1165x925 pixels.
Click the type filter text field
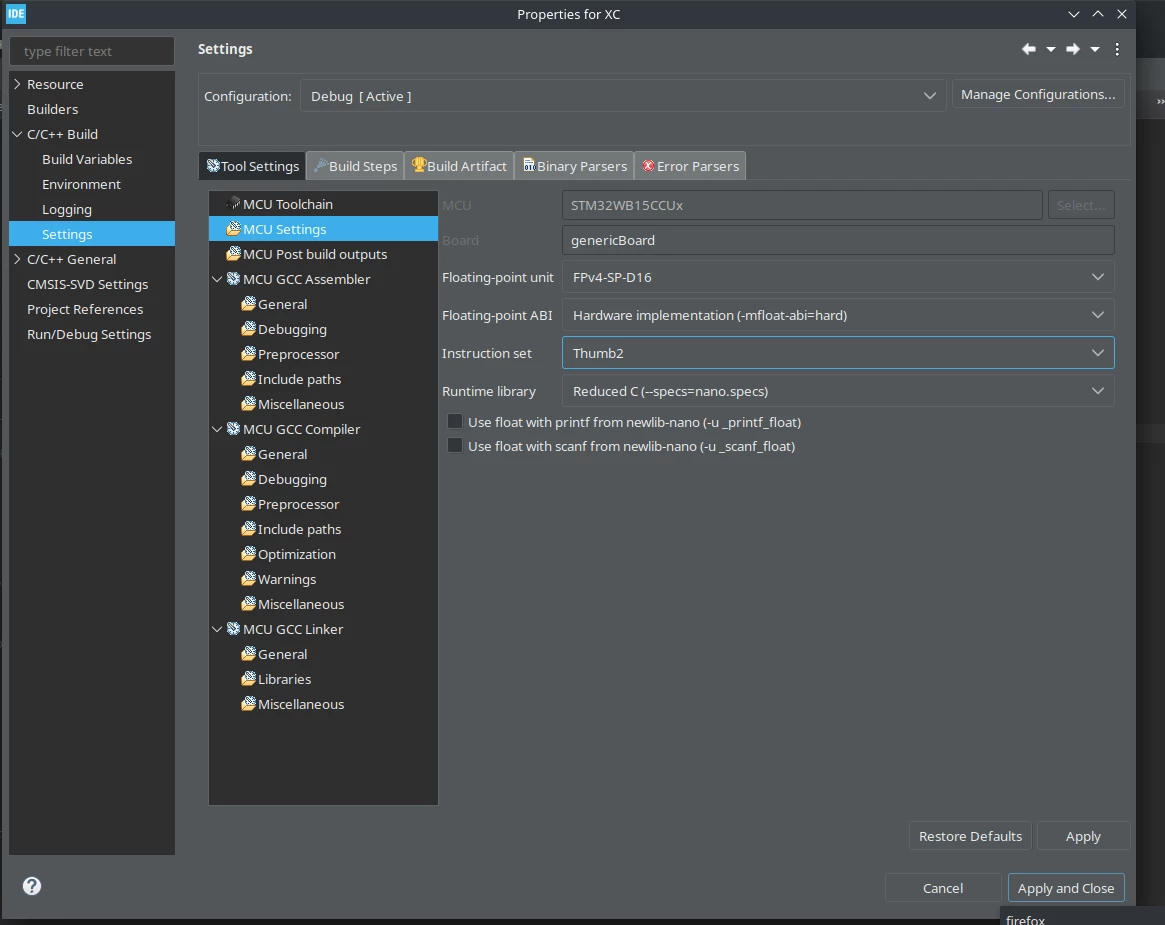[x=92, y=51]
